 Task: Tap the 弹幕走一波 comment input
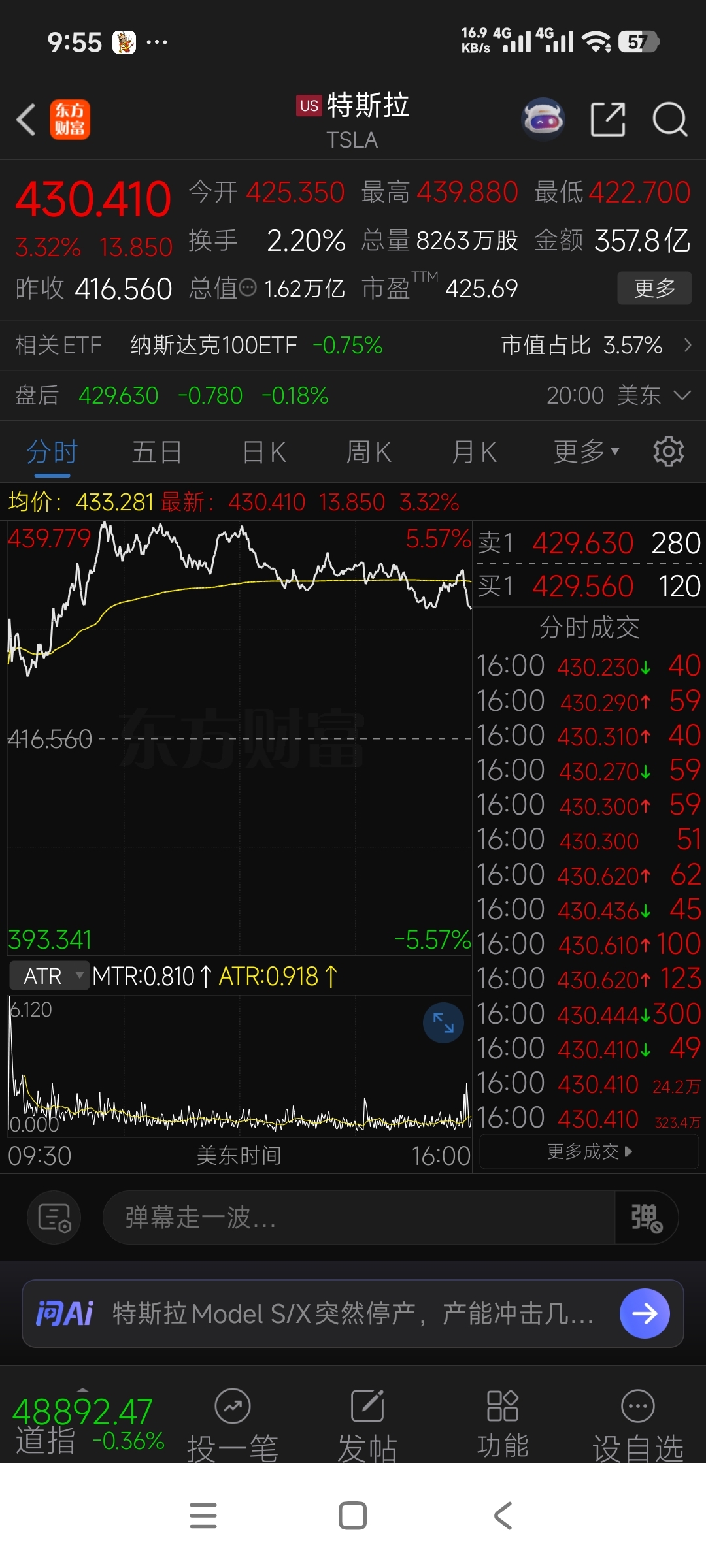point(359,1218)
